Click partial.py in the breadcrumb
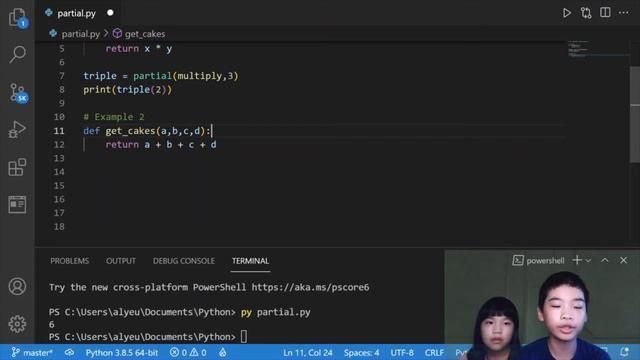This screenshot has height=360, width=640. 80,34
